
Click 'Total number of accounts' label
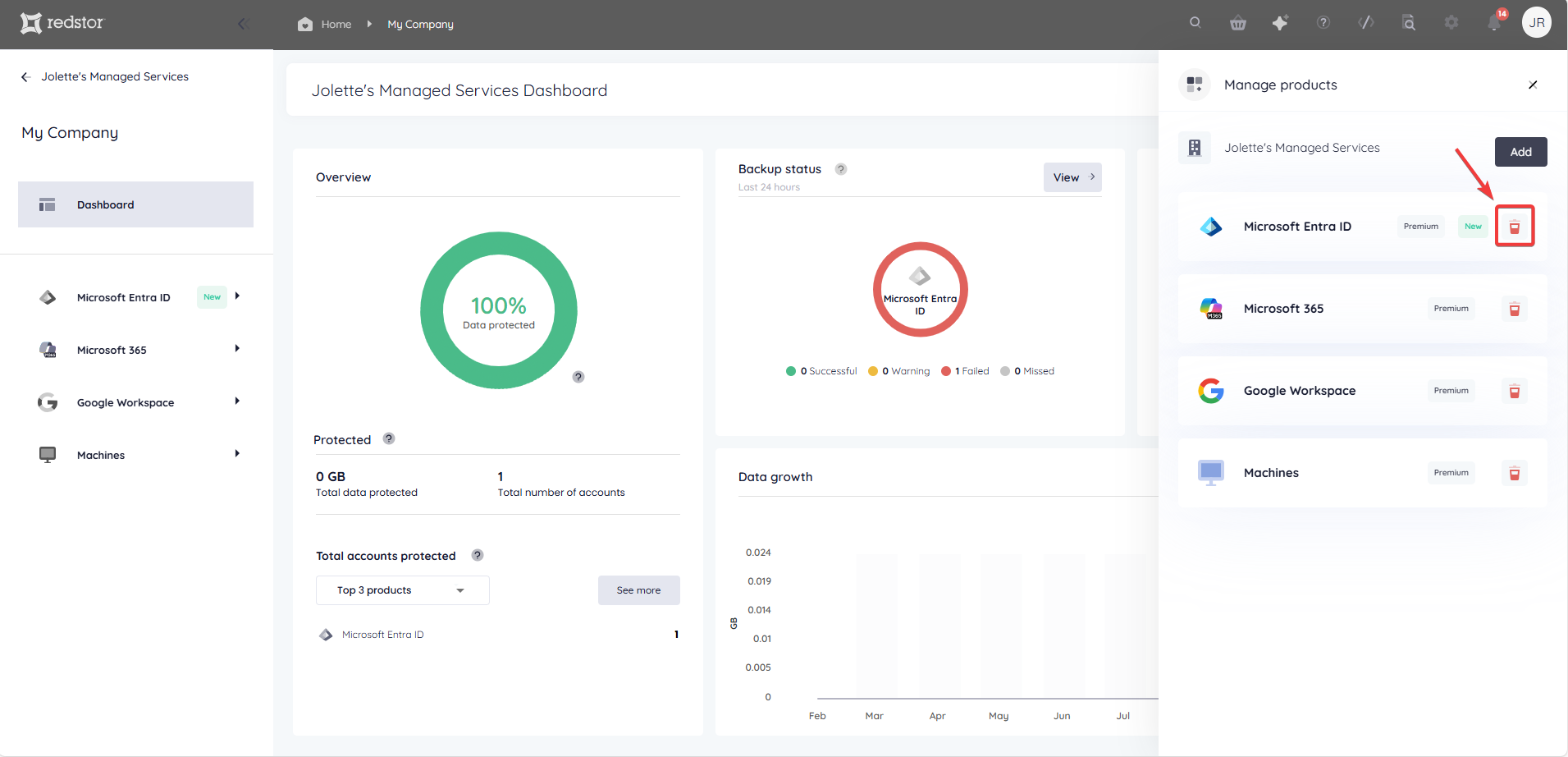click(x=561, y=493)
